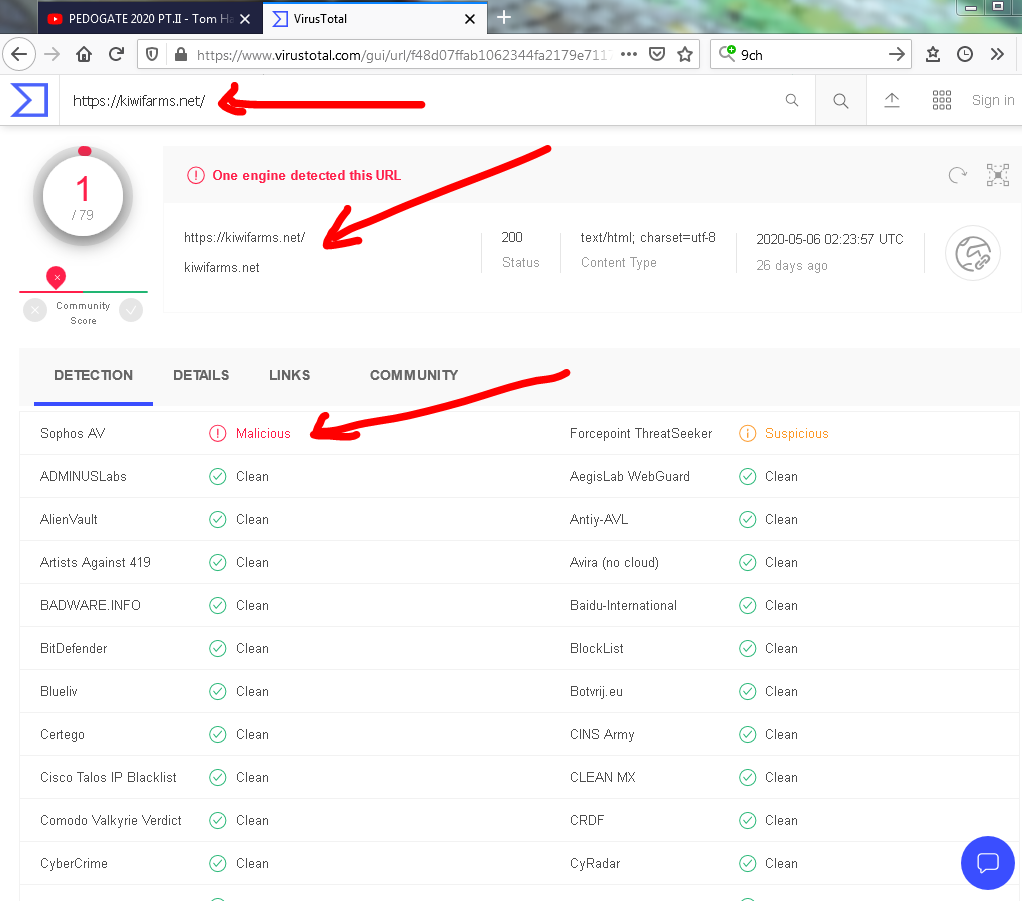The image size is (1022, 901).
Task: Click the CINS Army engine name
Action: point(602,735)
